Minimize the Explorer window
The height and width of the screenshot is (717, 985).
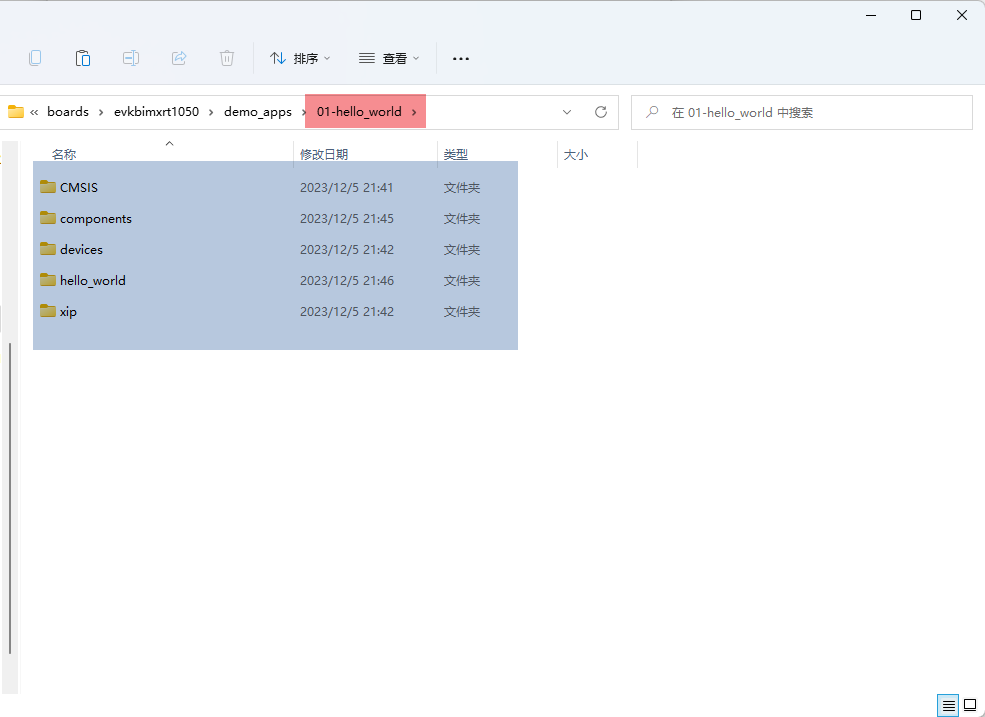(871, 16)
